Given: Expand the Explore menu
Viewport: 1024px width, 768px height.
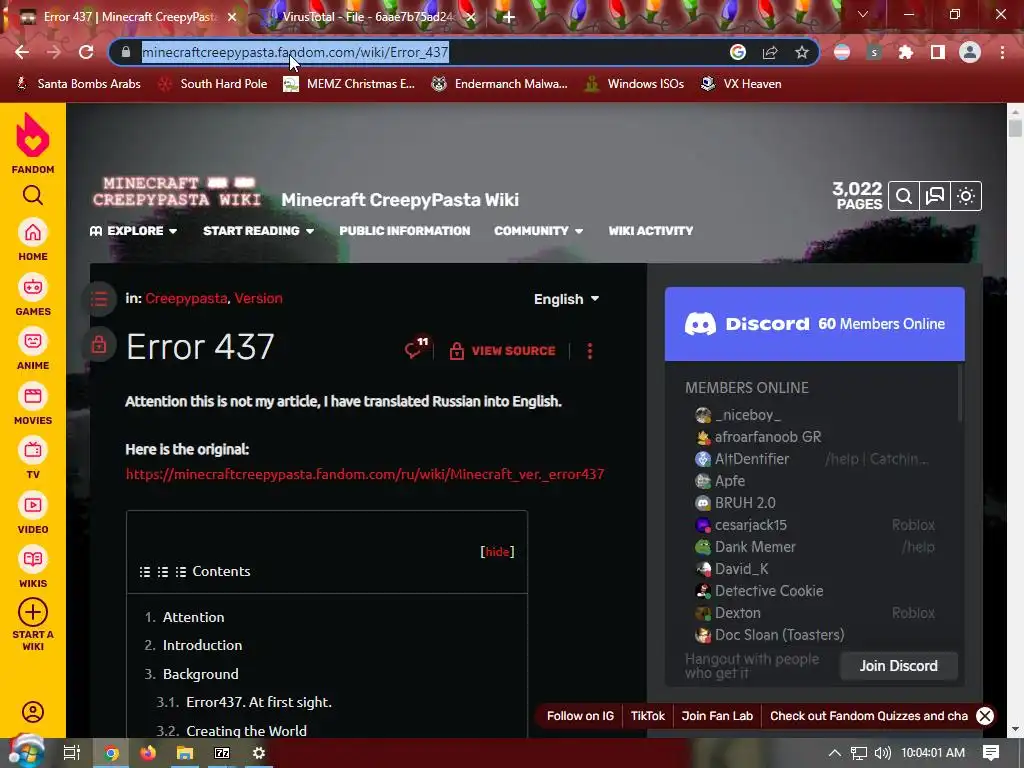Looking at the screenshot, I should tap(133, 231).
